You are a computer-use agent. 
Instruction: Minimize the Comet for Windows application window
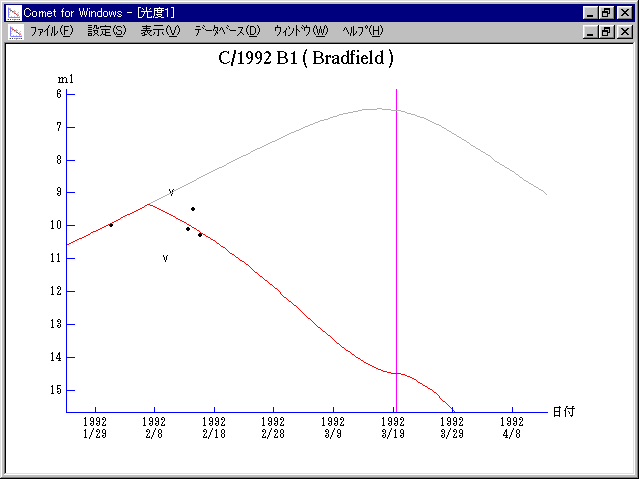(x=590, y=12)
